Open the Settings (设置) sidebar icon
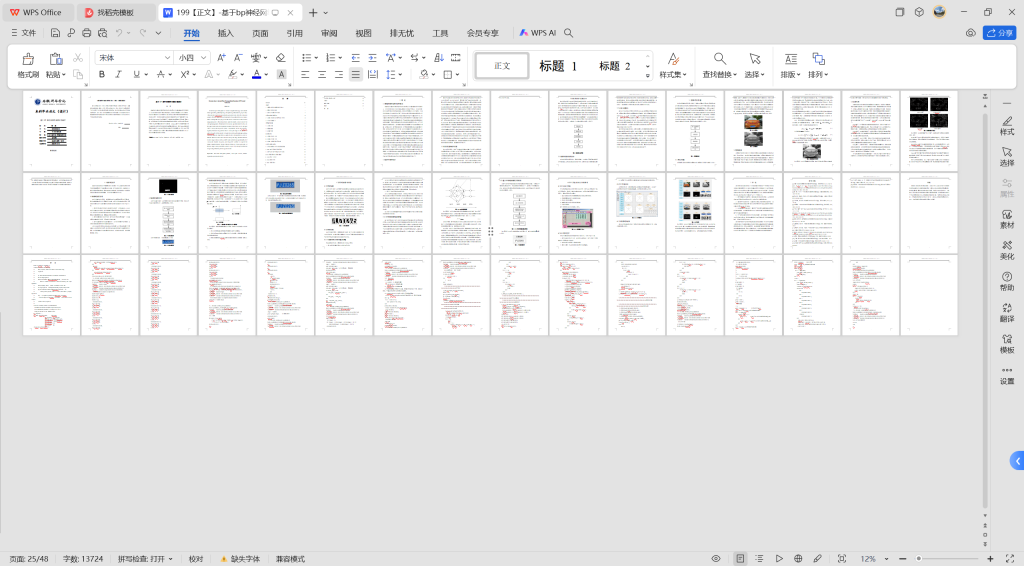 click(1007, 375)
